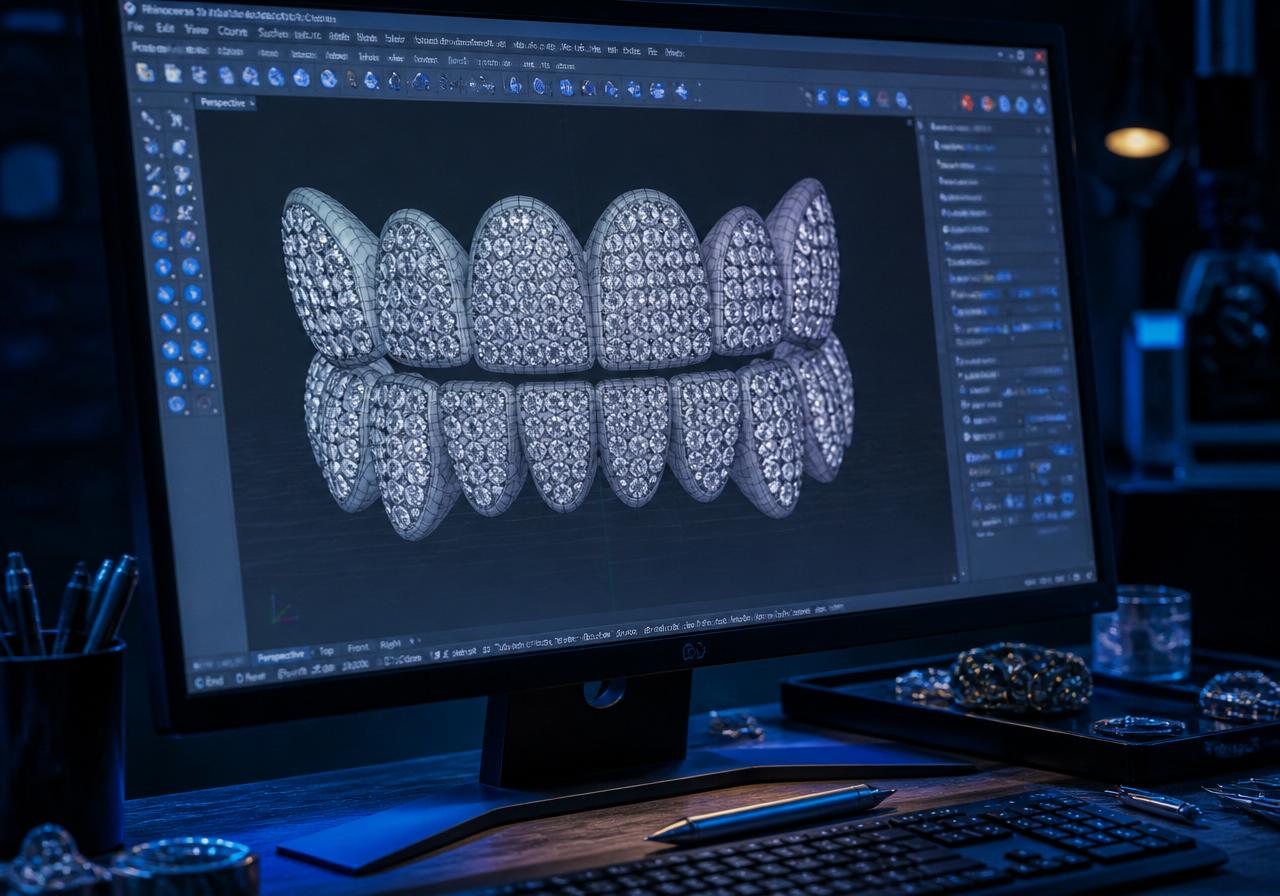Switch to the Right viewport tab
The image size is (1280, 896).
click(x=390, y=645)
